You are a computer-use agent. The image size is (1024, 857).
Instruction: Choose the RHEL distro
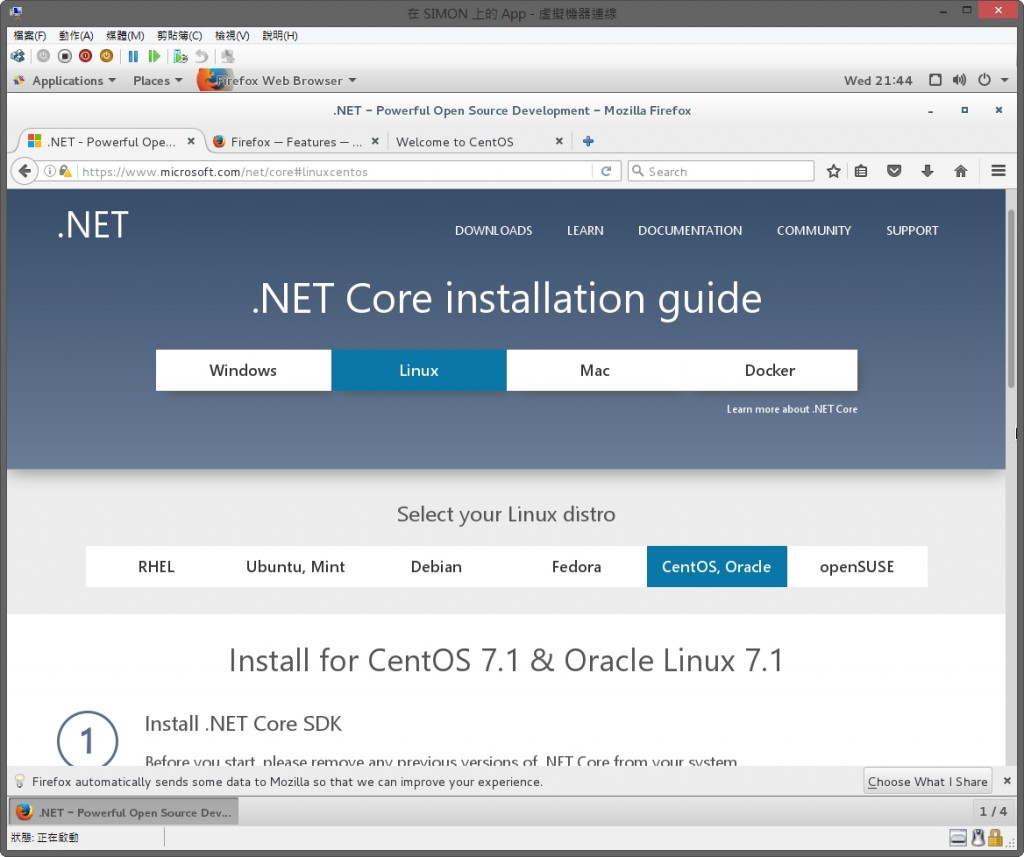(156, 566)
